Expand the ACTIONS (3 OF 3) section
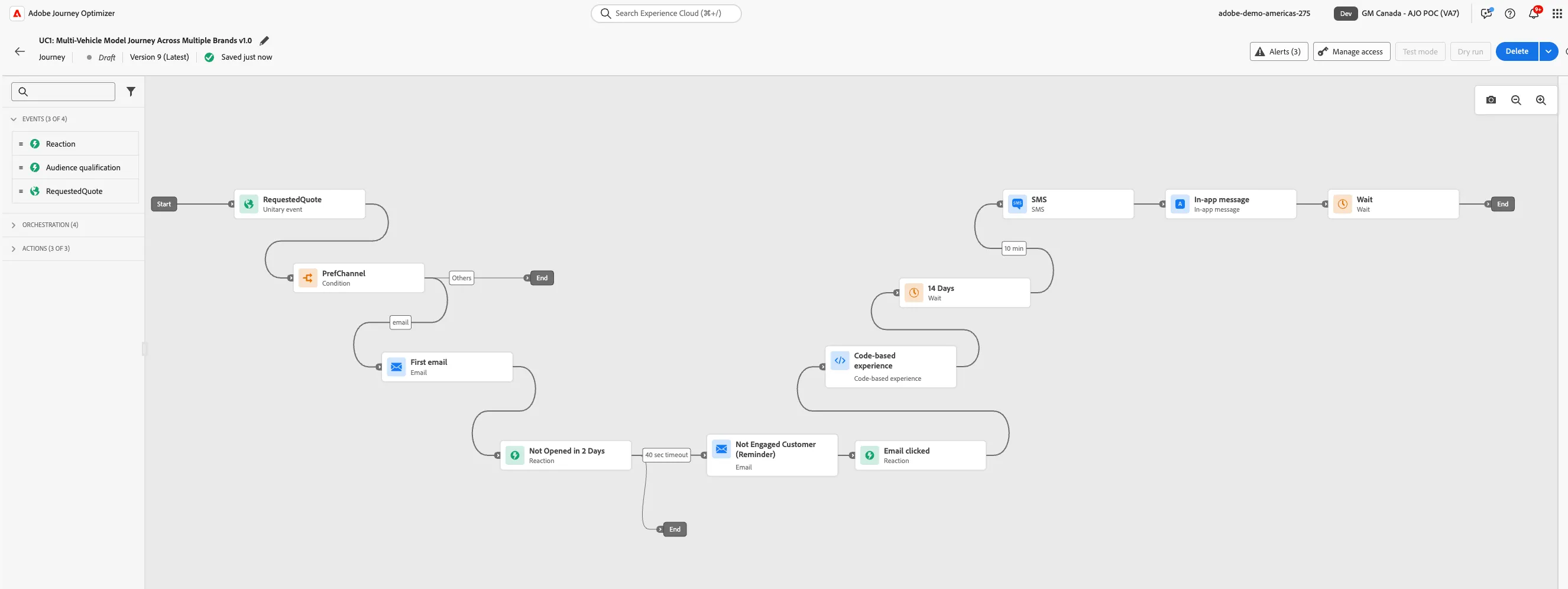This screenshot has width=1568, height=589. point(14,248)
